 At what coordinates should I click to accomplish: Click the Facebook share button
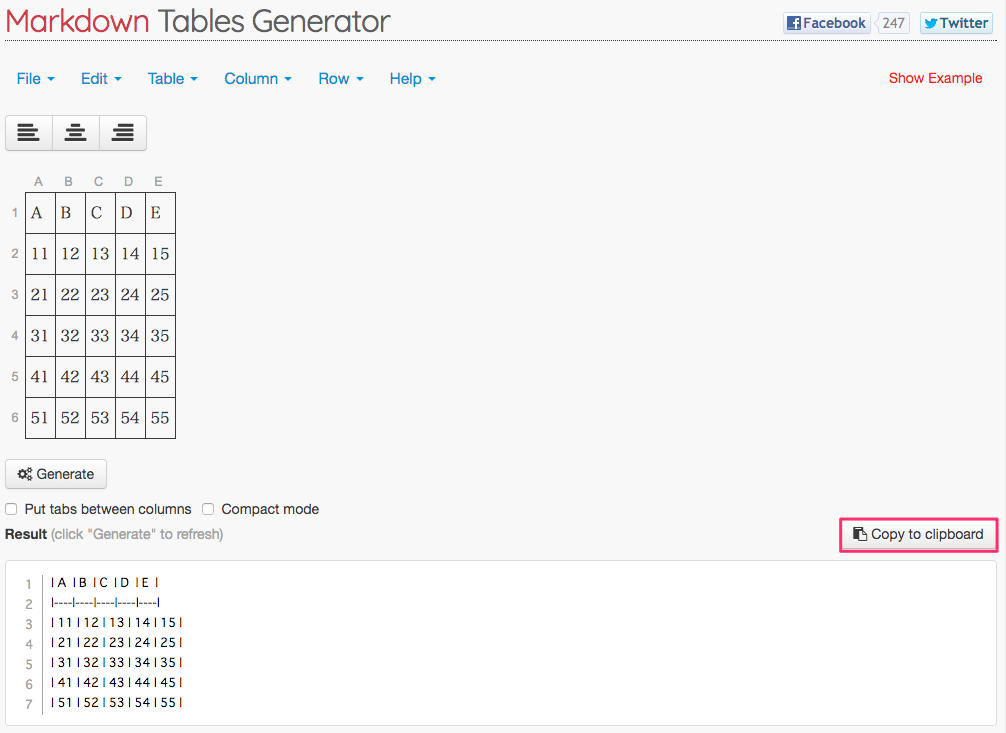pyautogui.click(x=826, y=23)
